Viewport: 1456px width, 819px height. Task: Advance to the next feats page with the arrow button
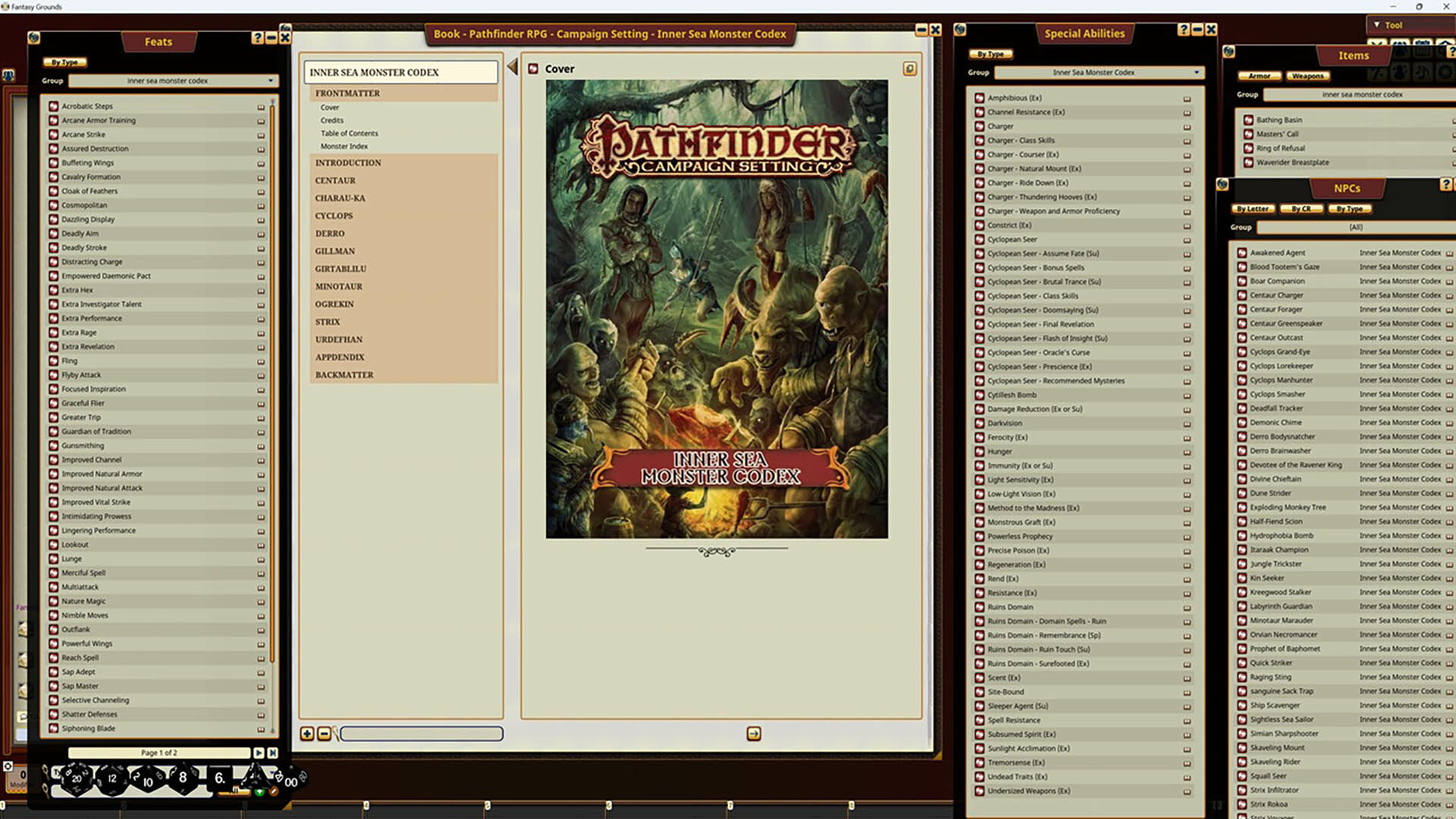[257, 752]
